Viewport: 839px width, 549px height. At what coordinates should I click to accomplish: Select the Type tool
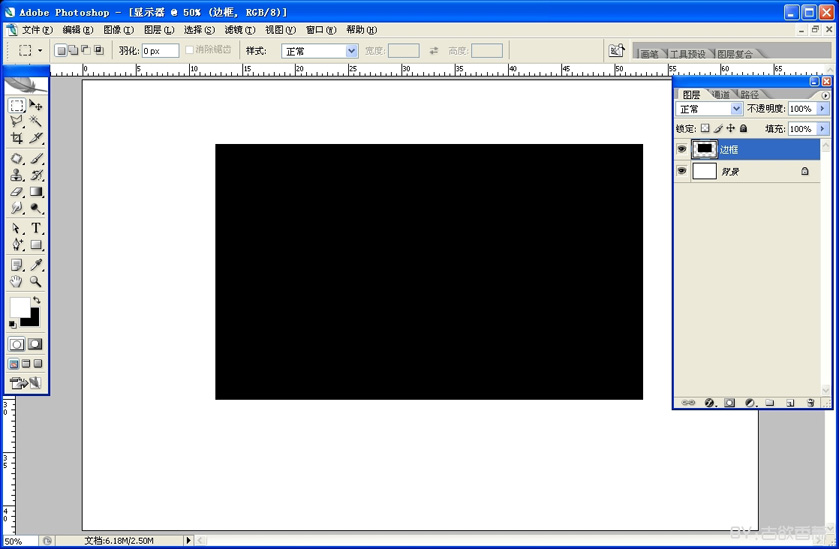pos(36,228)
